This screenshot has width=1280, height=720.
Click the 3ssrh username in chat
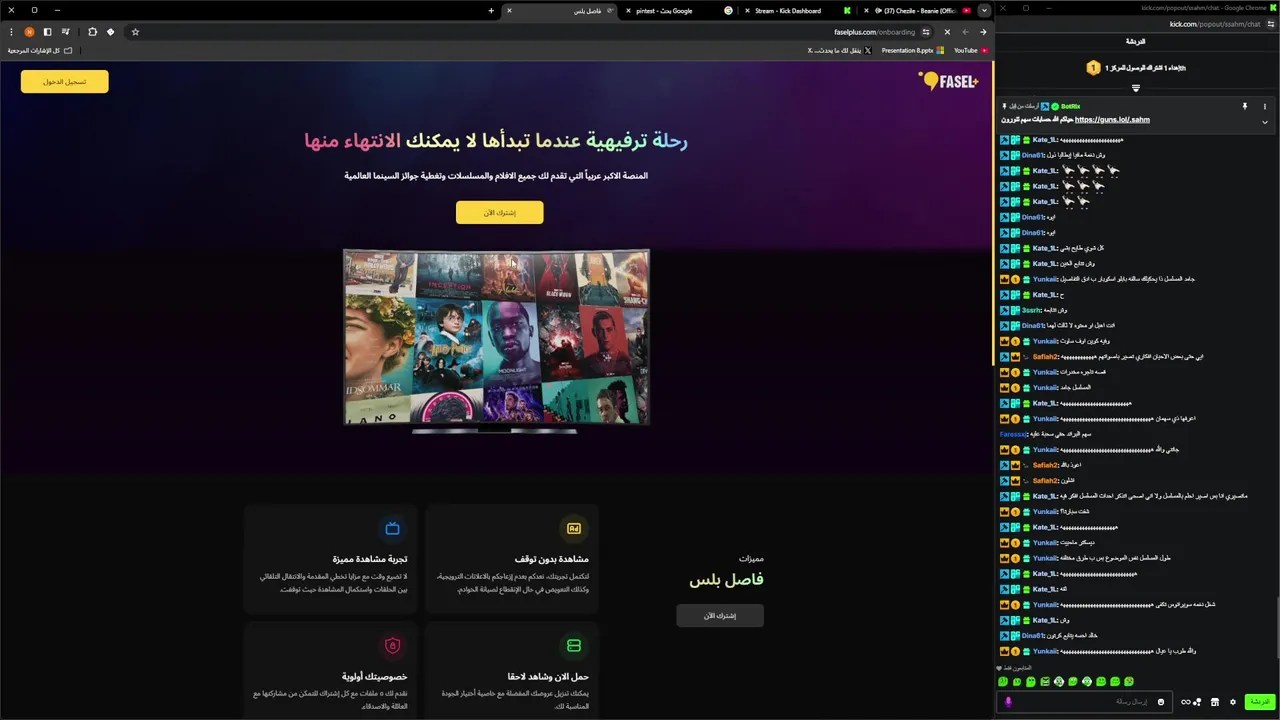(1031, 310)
